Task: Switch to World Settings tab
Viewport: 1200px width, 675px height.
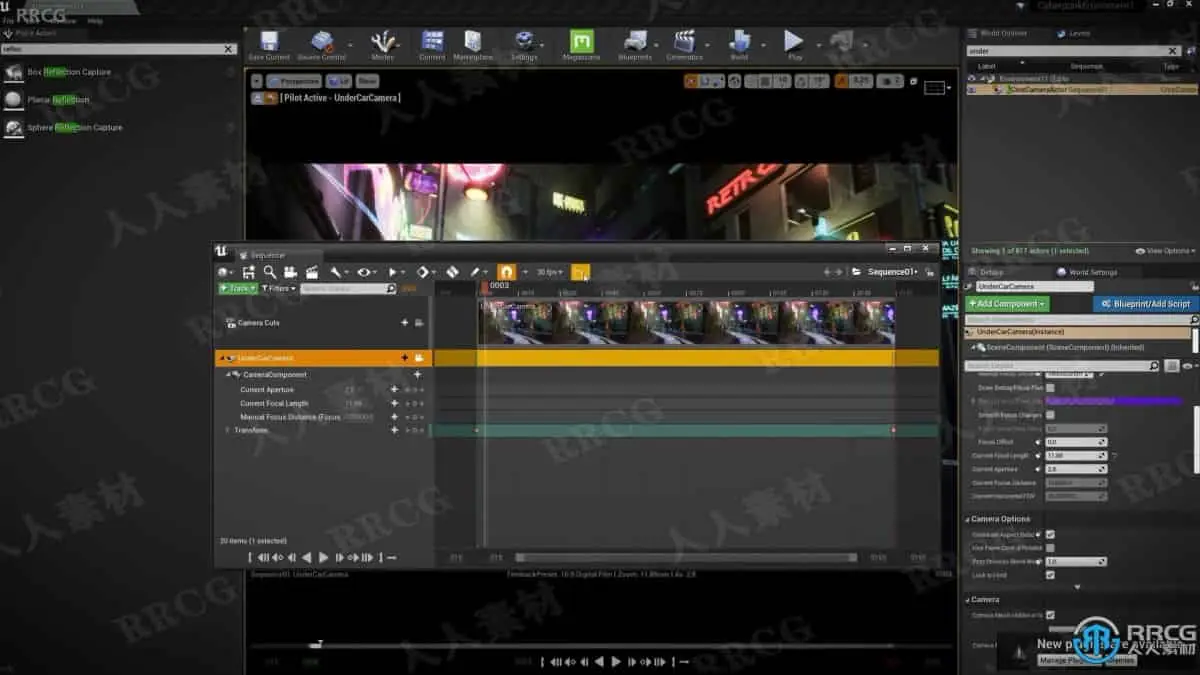Action: [1090, 272]
